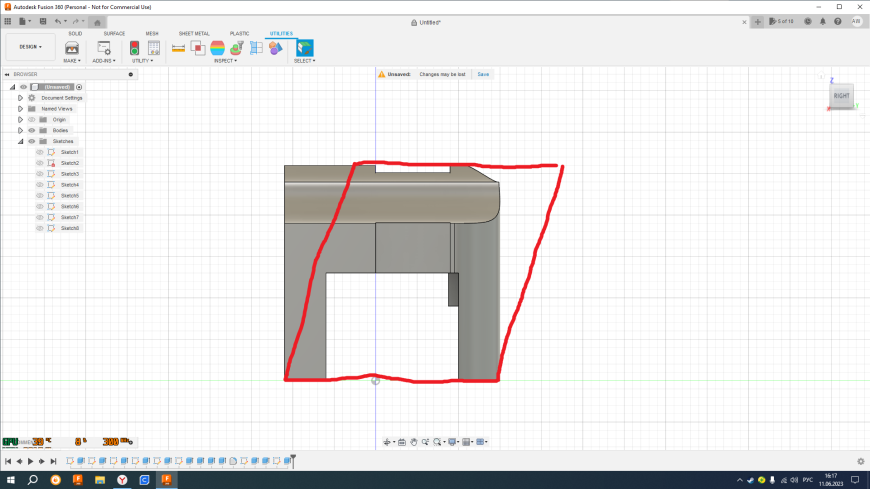Open the notifications bell icon
Image resolution: width=870 pixels, height=489 pixels.
click(823, 22)
